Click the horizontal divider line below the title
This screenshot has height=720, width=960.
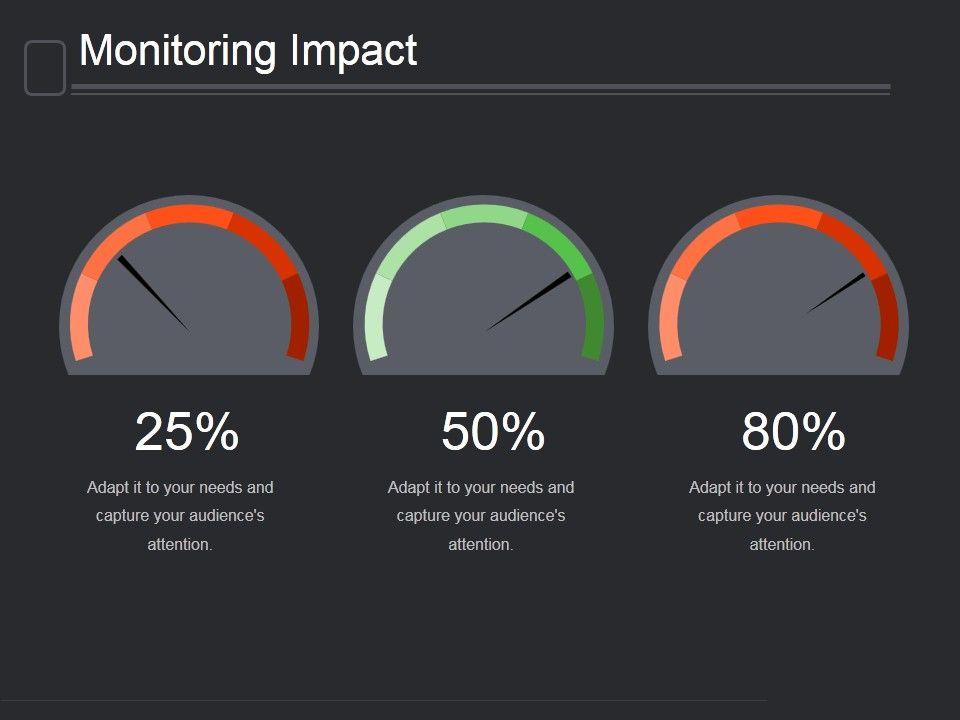(480, 88)
